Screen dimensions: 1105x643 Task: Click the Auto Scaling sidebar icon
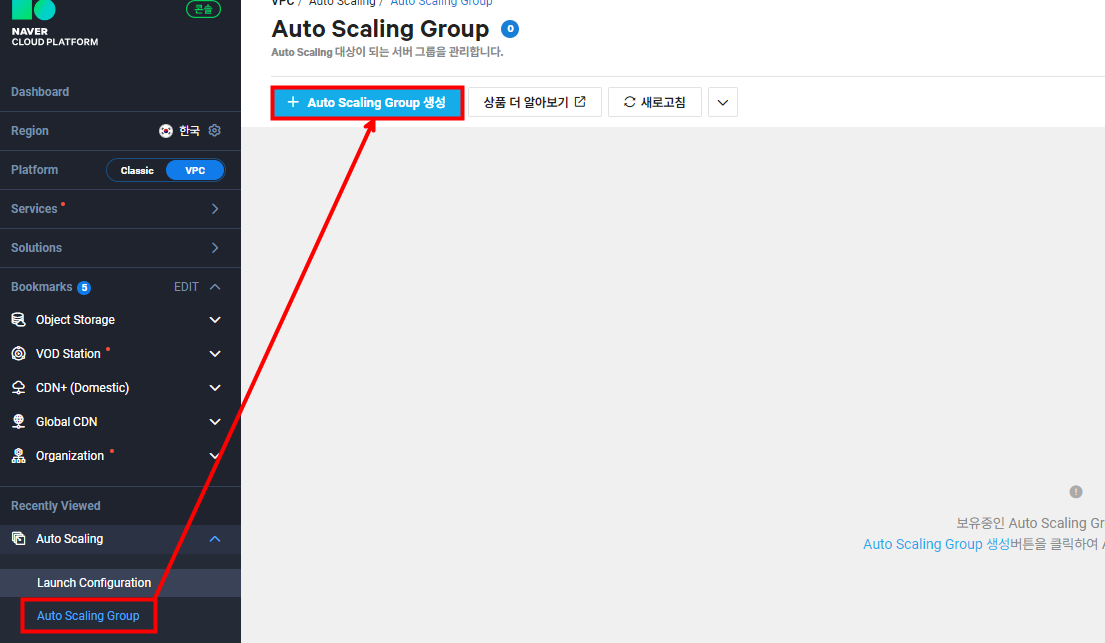point(19,539)
